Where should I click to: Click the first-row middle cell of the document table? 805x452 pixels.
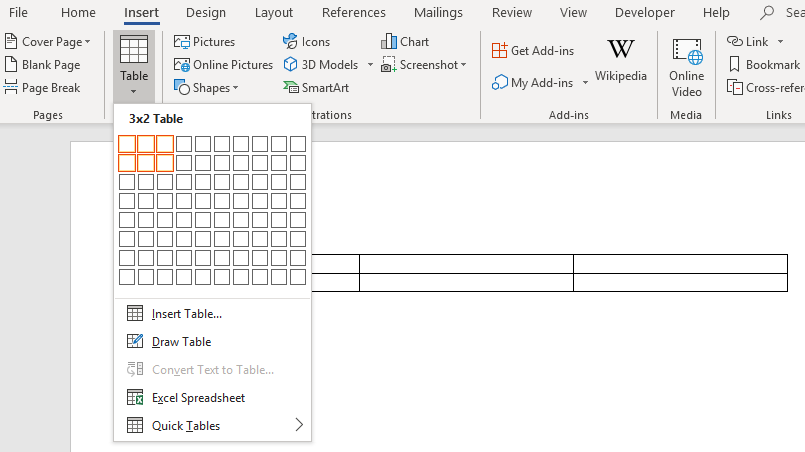466,263
